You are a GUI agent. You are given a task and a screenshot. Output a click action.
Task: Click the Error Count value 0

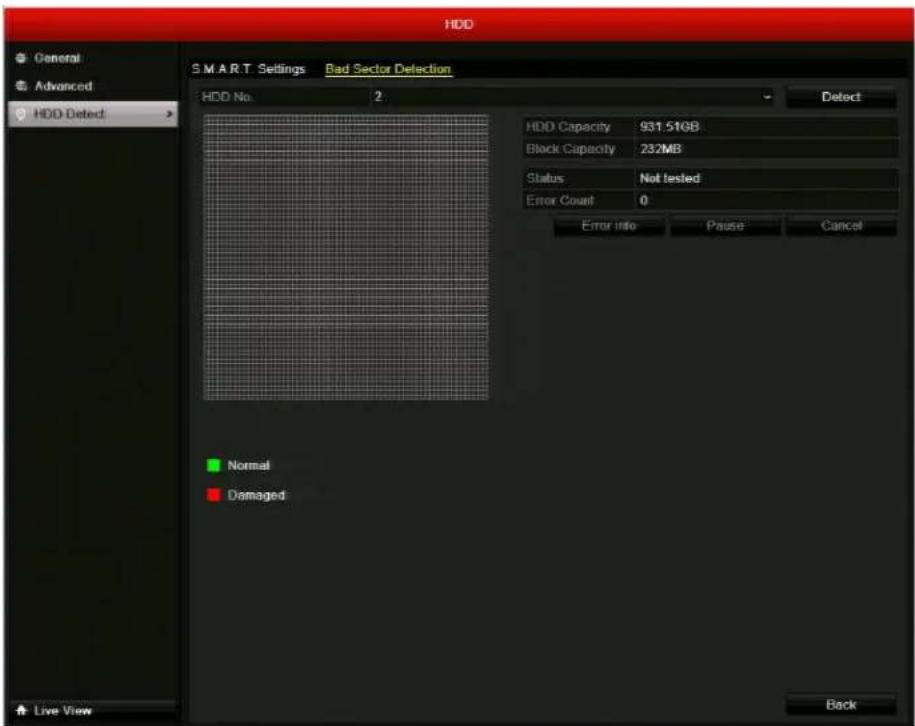644,200
